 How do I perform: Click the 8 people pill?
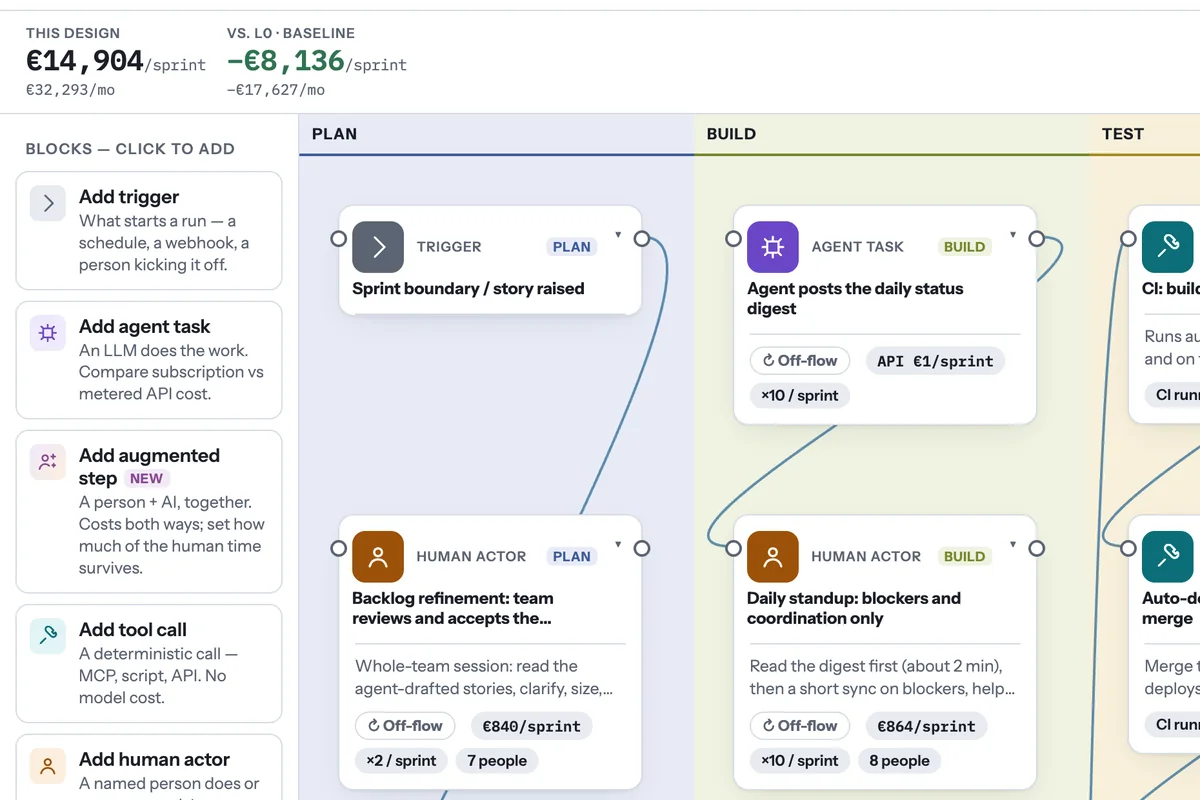click(899, 760)
